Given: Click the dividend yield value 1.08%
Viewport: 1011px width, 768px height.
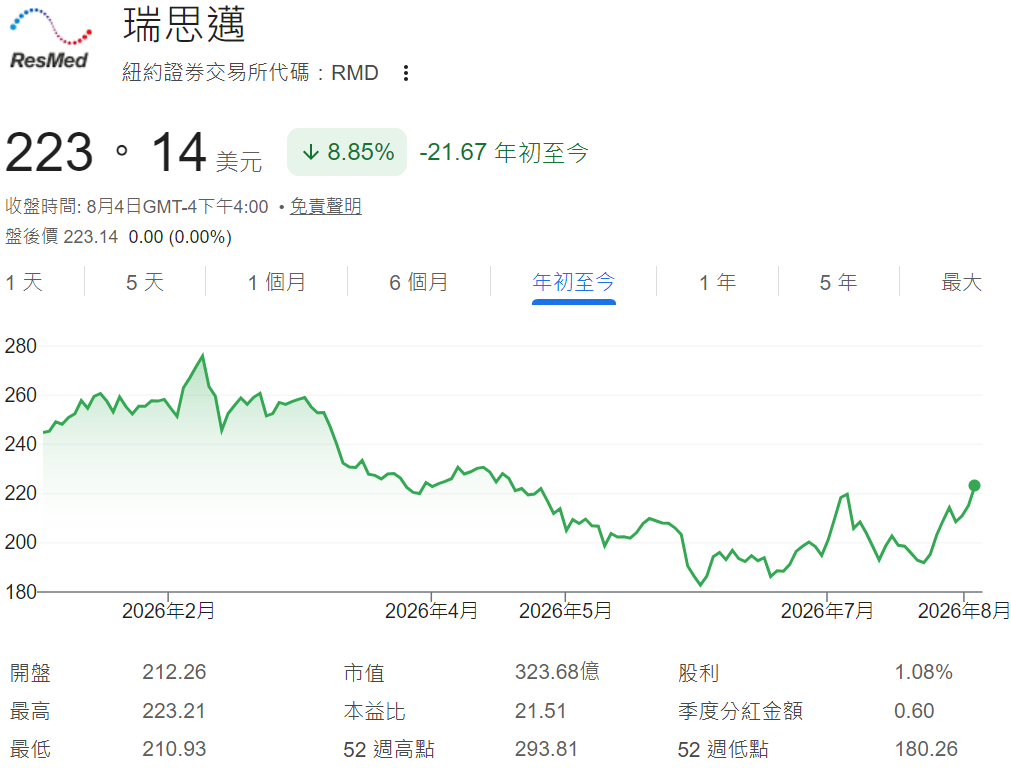Looking at the screenshot, I should [x=923, y=672].
